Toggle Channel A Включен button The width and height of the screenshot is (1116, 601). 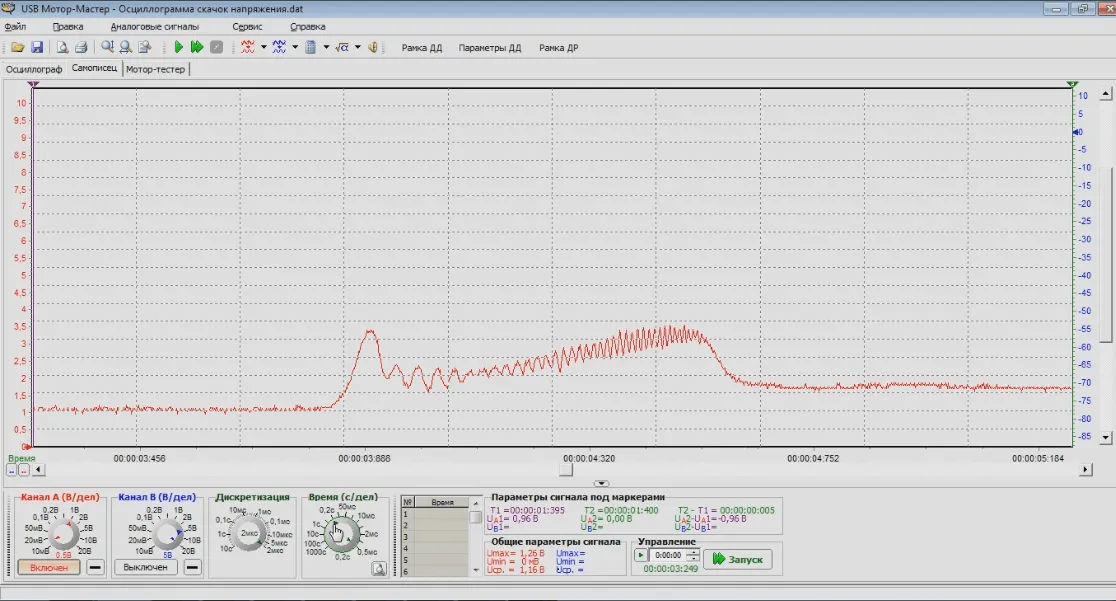tap(48, 568)
